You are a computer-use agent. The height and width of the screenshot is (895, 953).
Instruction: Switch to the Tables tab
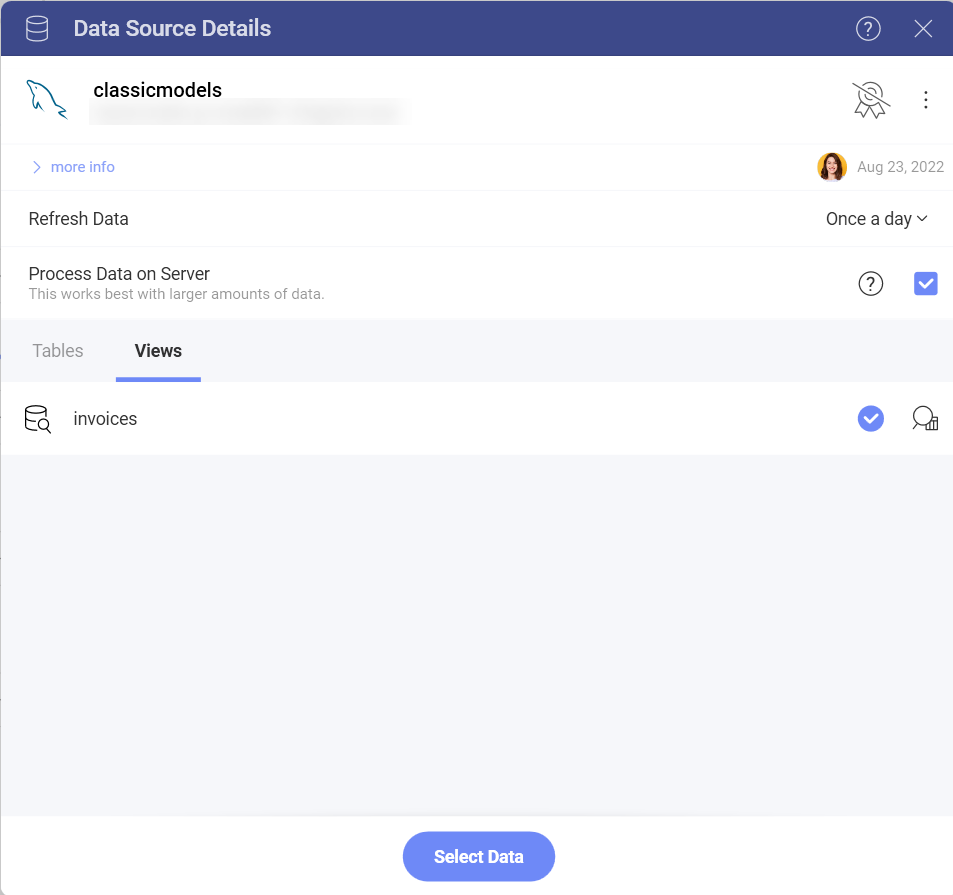coord(58,351)
